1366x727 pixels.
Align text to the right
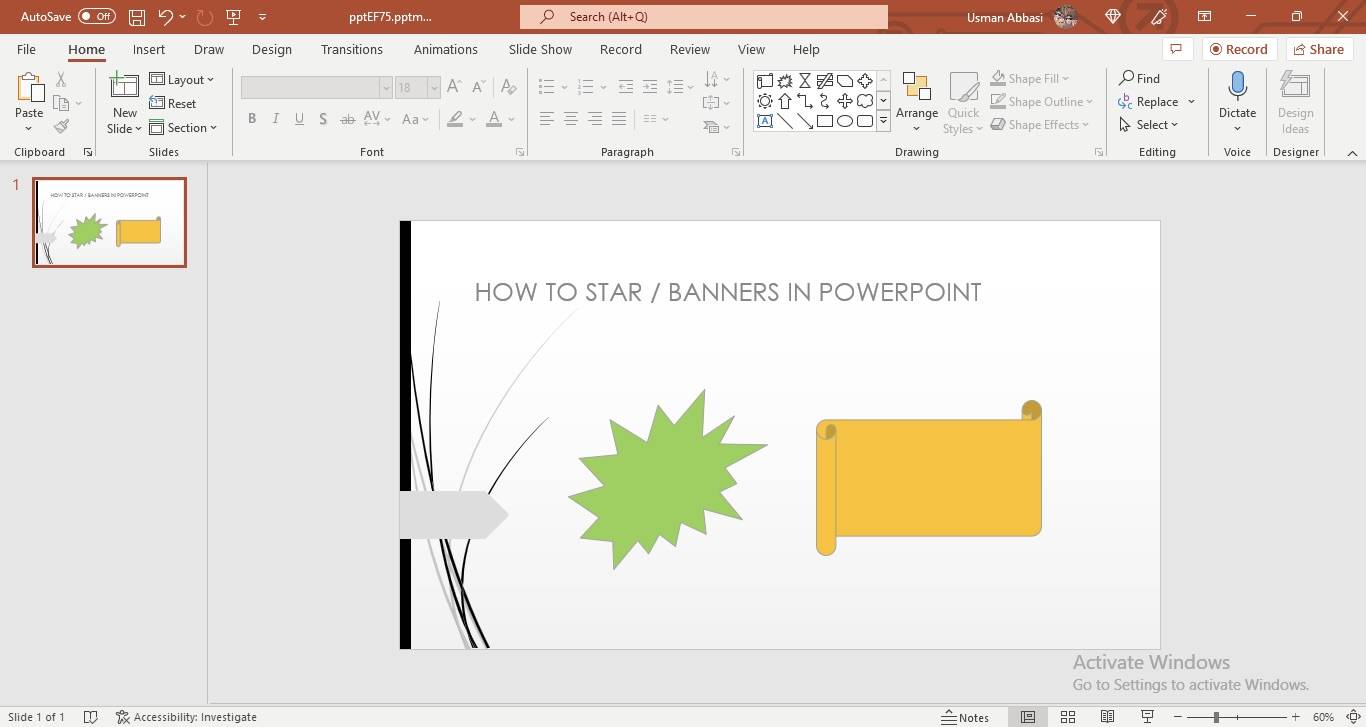tap(595, 119)
